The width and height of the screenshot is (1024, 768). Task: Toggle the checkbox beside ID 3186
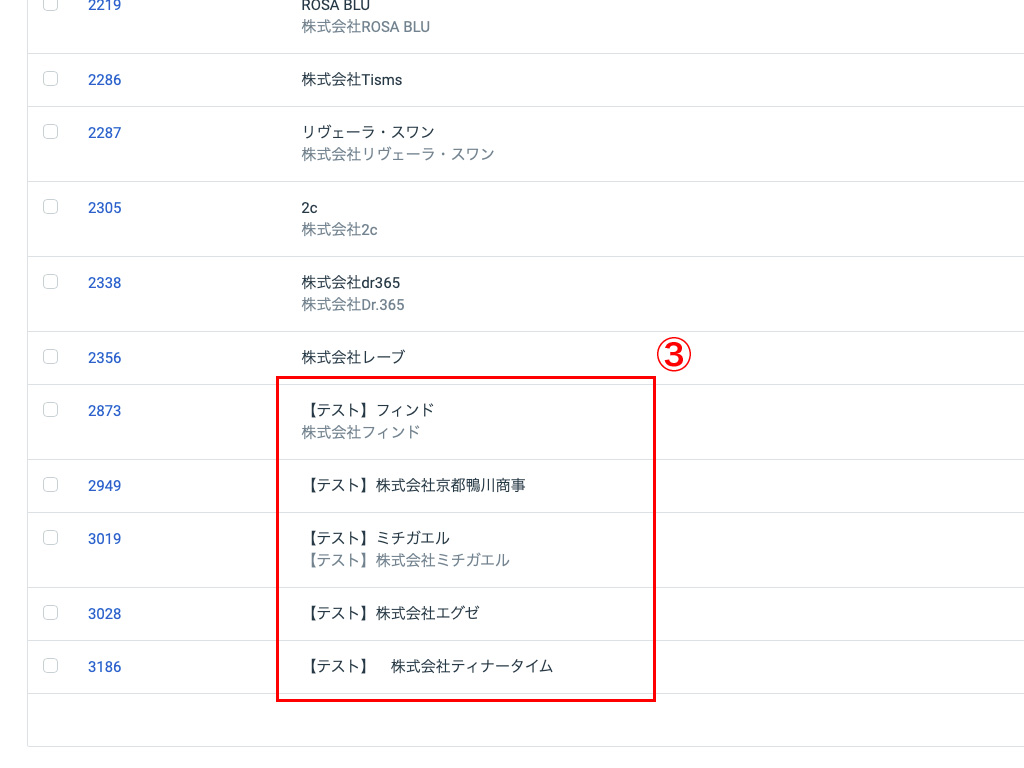pos(50,666)
